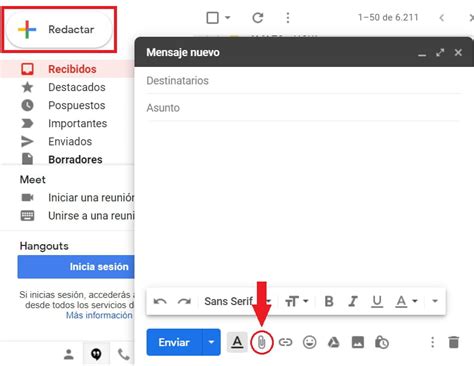
Task: Open the Borradores drafts folder
Action: tap(75, 159)
